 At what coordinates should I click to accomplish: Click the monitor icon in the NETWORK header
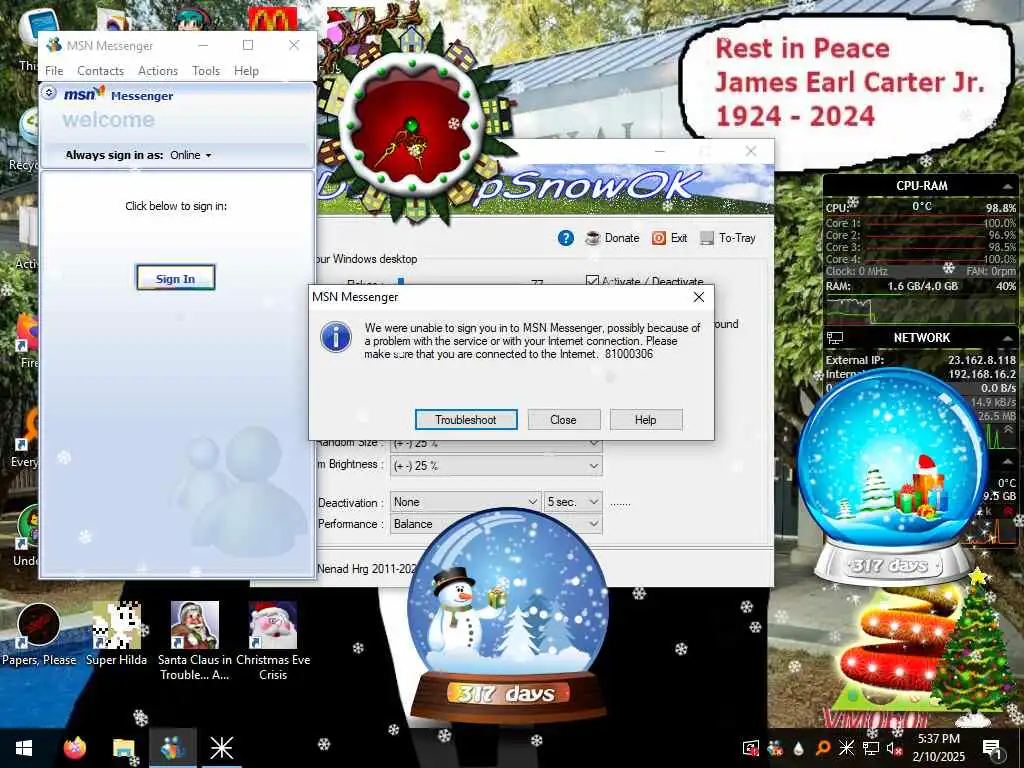[x=835, y=338]
